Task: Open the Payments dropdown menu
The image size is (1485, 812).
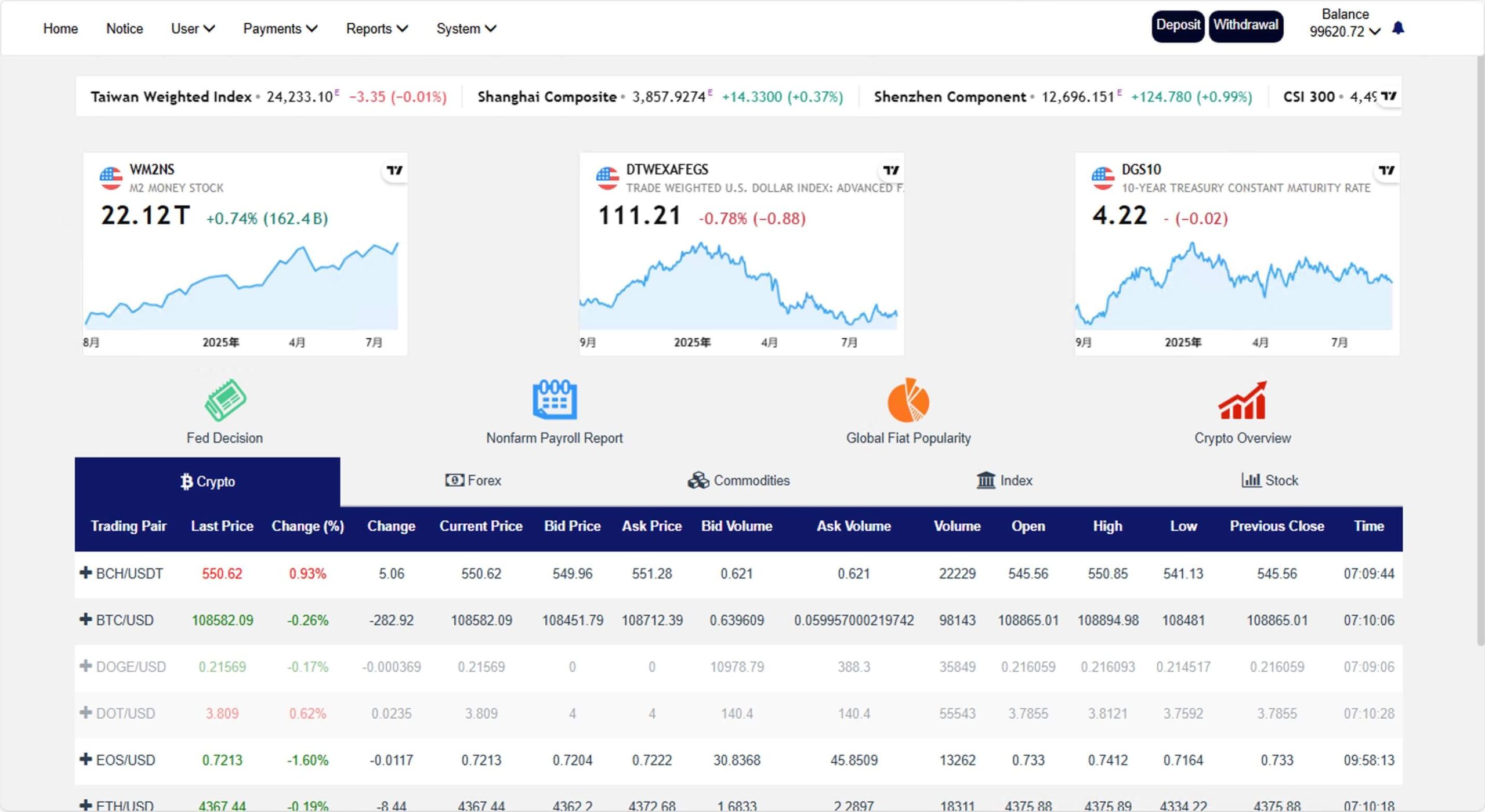Action: click(280, 28)
